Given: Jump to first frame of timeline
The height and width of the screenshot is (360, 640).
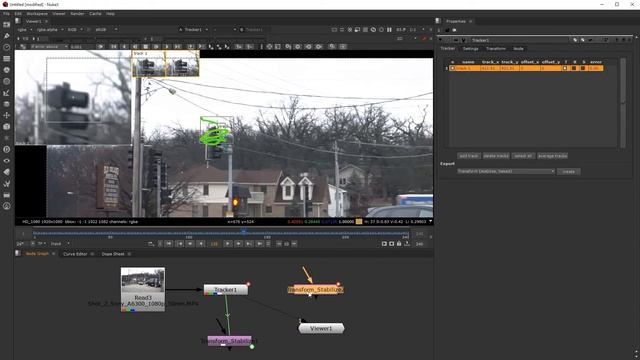Looking at the screenshot, I should [169, 244].
